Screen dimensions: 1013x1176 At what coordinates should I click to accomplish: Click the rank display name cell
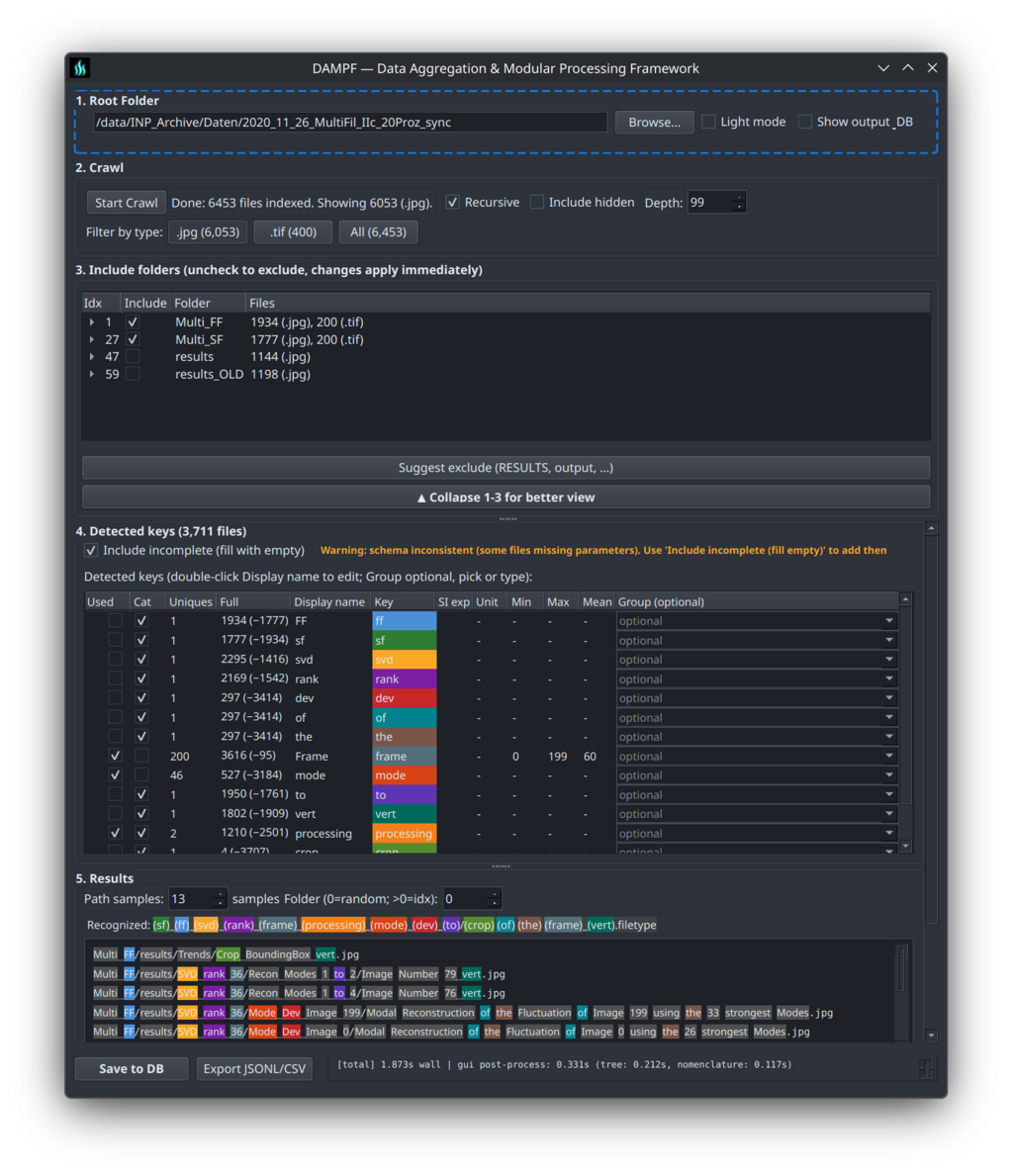[x=330, y=678]
